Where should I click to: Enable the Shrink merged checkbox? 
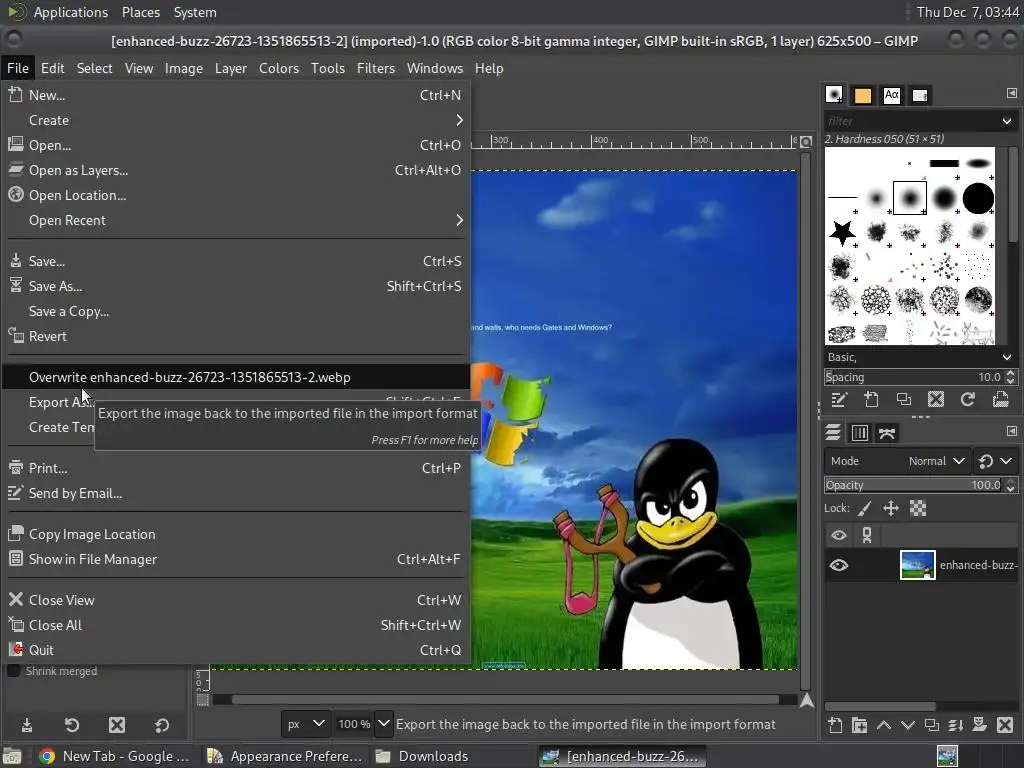pyautogui.click(x=12, y=671)
